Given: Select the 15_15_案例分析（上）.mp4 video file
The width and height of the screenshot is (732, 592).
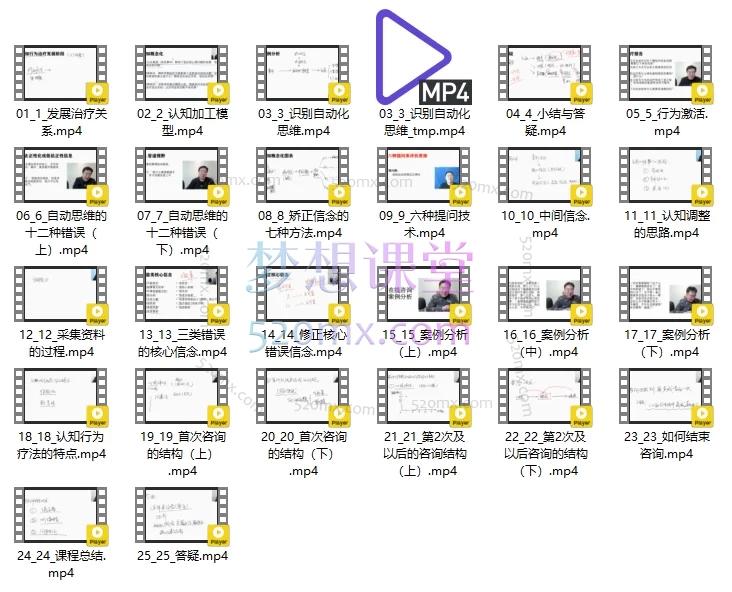Looking at the screenshot, I should click(424, 297).
